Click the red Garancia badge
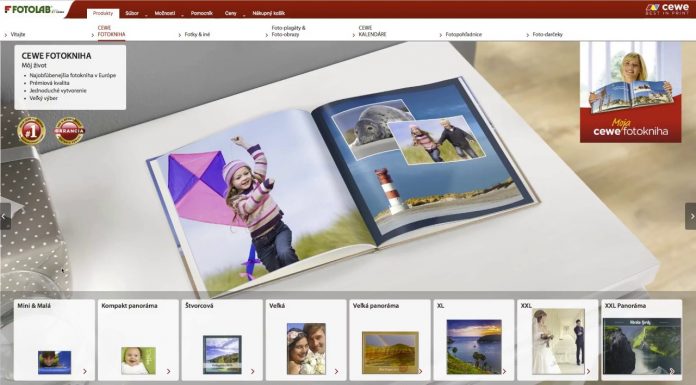This screenshot has height=385, width=696. point(69,131)
